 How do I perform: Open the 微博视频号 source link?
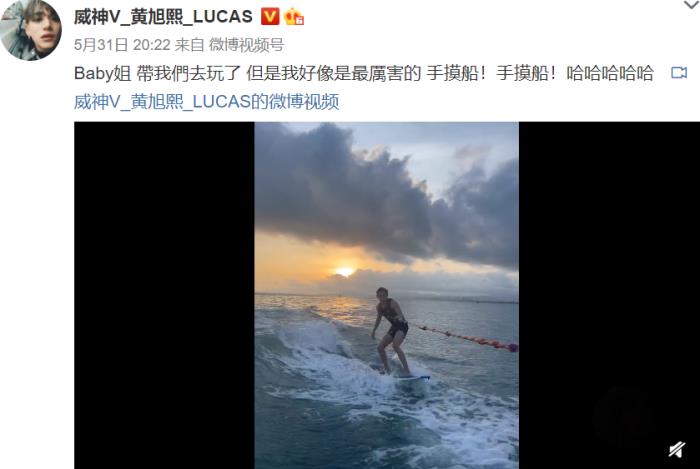click(246, 45)
